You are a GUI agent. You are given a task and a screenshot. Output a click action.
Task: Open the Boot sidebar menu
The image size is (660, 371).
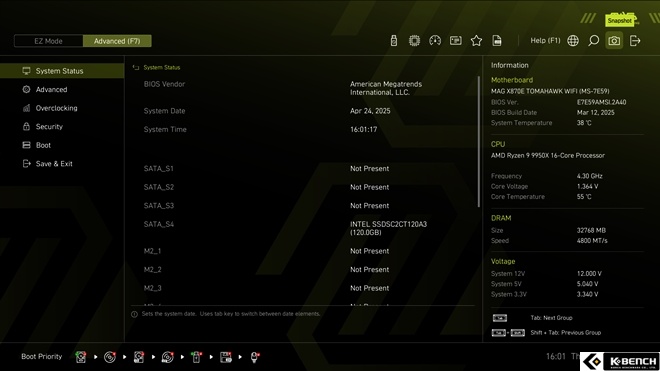(62, 145)
